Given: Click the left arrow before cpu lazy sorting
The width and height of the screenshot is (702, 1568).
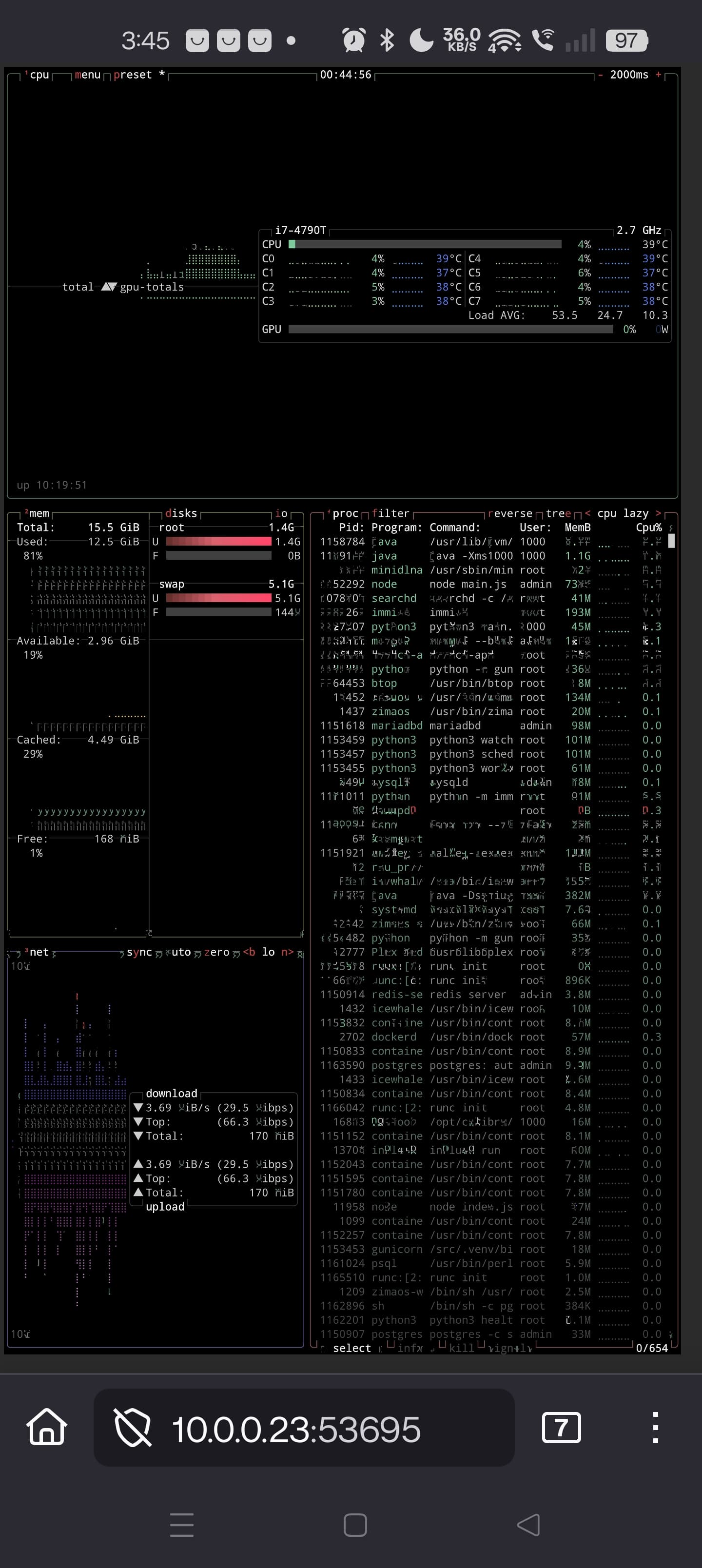Looking at the screenshot, I should click(587, 513).
